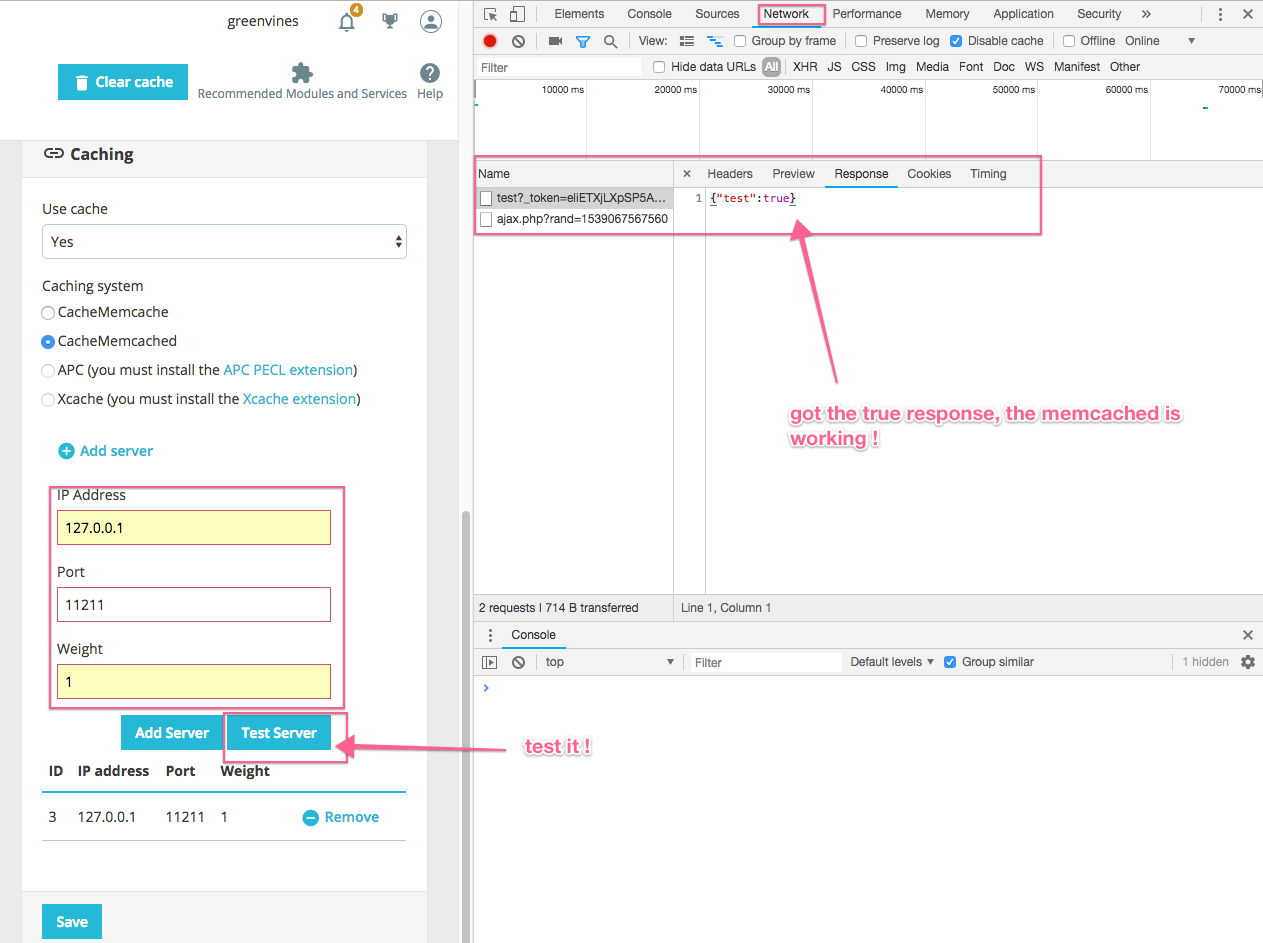Expand the Default levels dropdown
The image size is (1263, 943).
coord(892,662)
